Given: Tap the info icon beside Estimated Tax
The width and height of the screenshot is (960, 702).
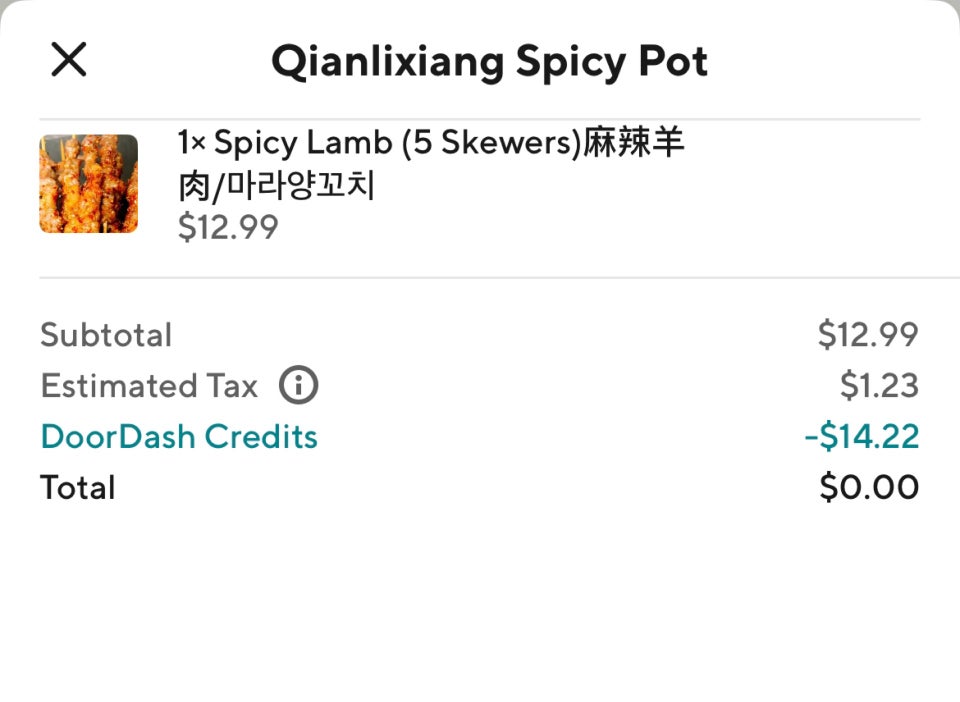Looking at the screenshot, I should [298, 385].
